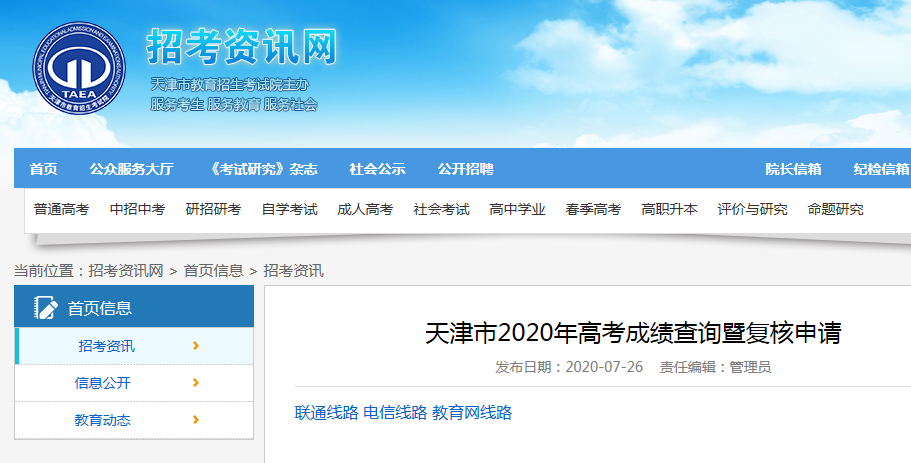
Task: Click orange arrow next to 招考资讯
Action: coord(195,346)
